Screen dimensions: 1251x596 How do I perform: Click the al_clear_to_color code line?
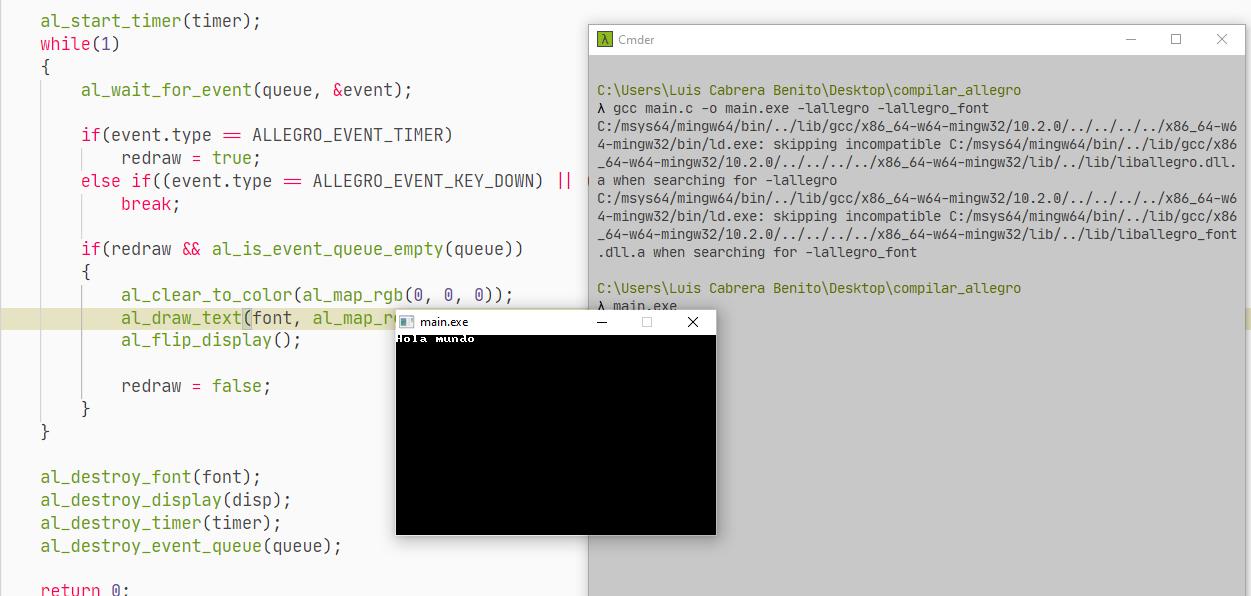point(317,295)
